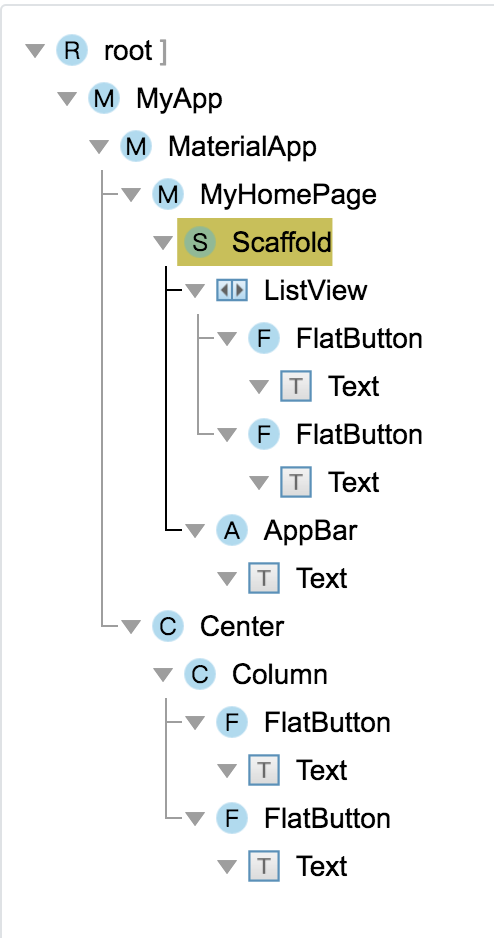
Task: Click the T icon of AppBar's Text
Action: 264,578
